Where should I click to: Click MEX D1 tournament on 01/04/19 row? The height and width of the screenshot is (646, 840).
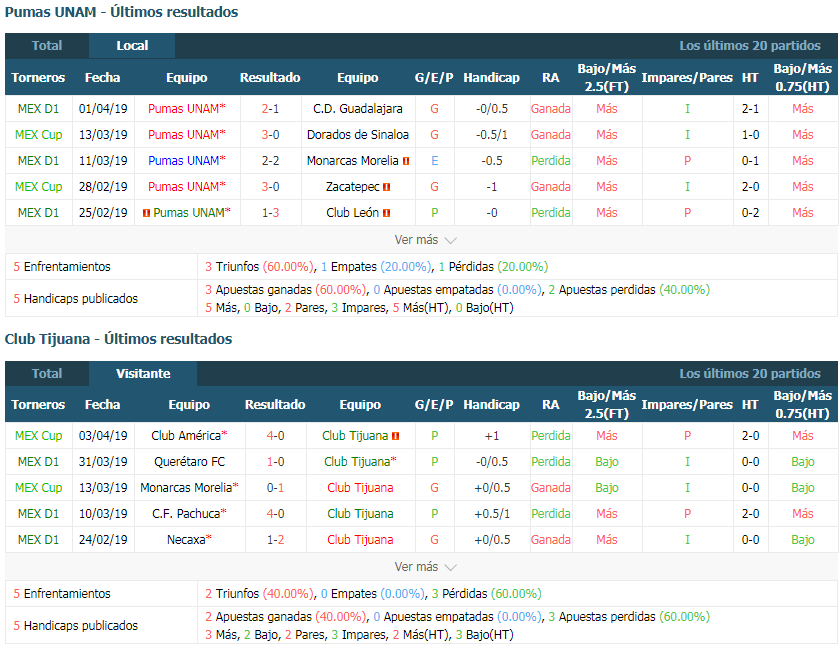pyautogui.click(x=39, y=109)
